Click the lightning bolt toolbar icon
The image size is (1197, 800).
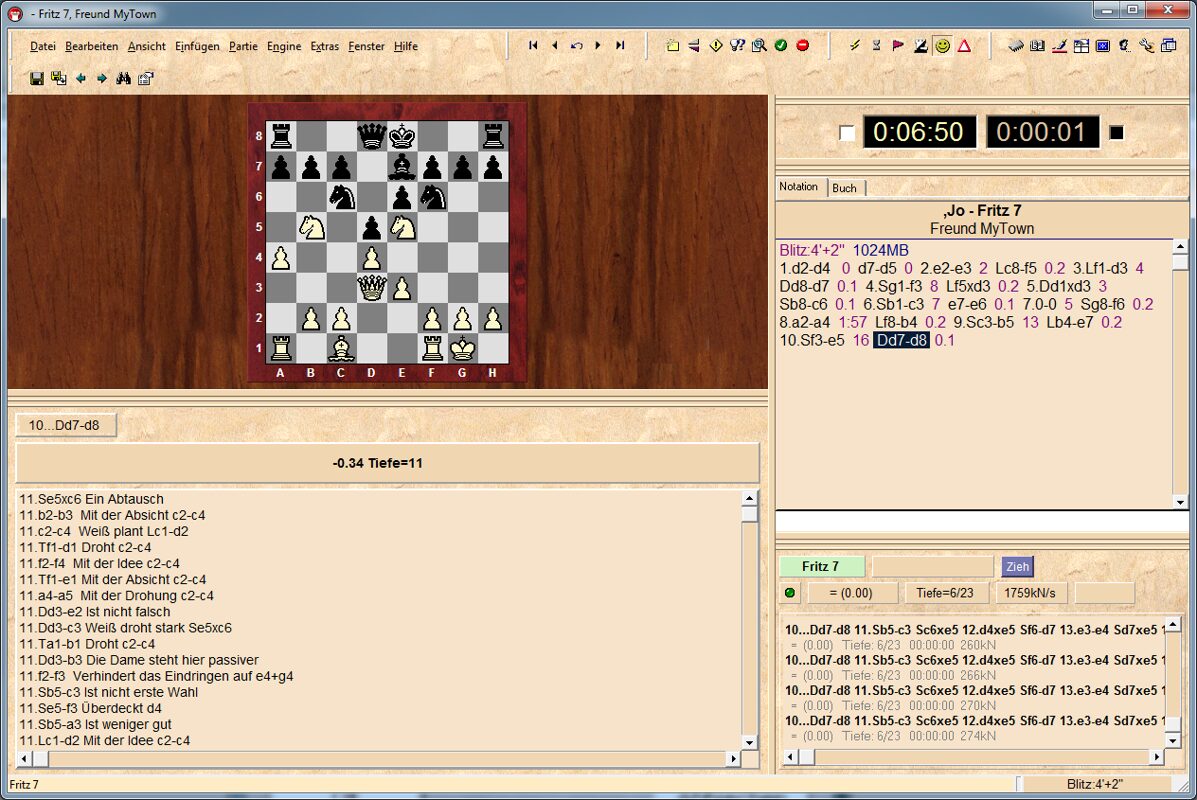pyautogui.click(x=855, y=45)
